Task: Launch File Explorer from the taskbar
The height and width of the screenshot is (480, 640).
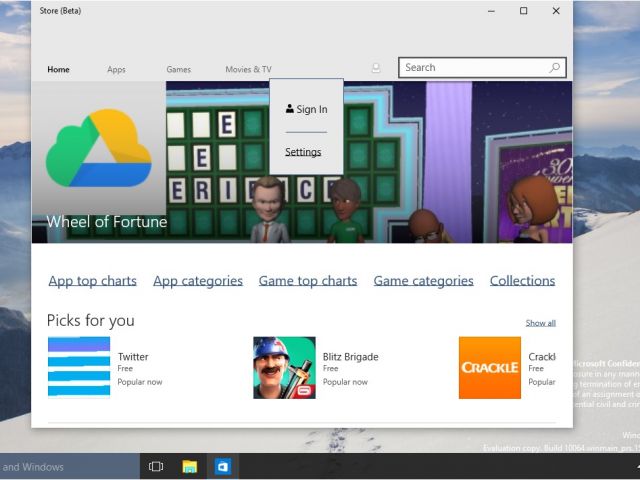Action: (189, 466)
